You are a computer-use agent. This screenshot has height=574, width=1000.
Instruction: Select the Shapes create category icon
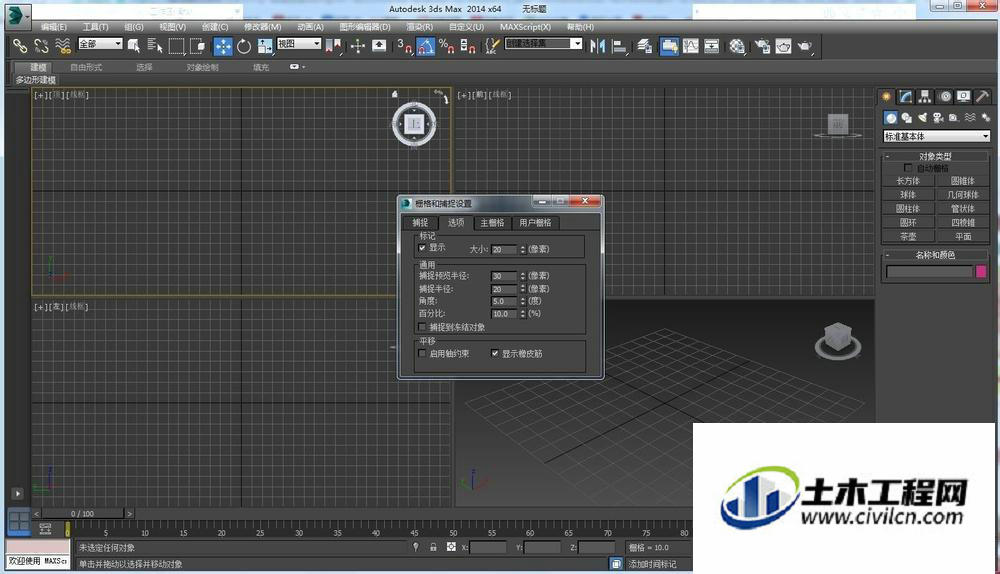(x=906, y=117)
